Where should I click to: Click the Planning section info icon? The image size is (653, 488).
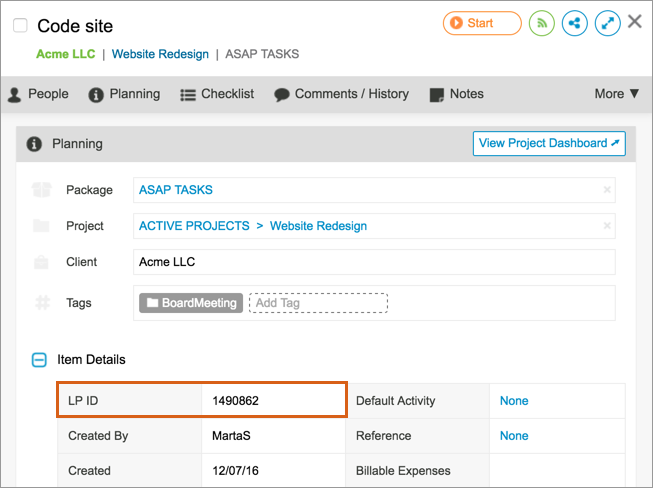click(x=34, y=144)
